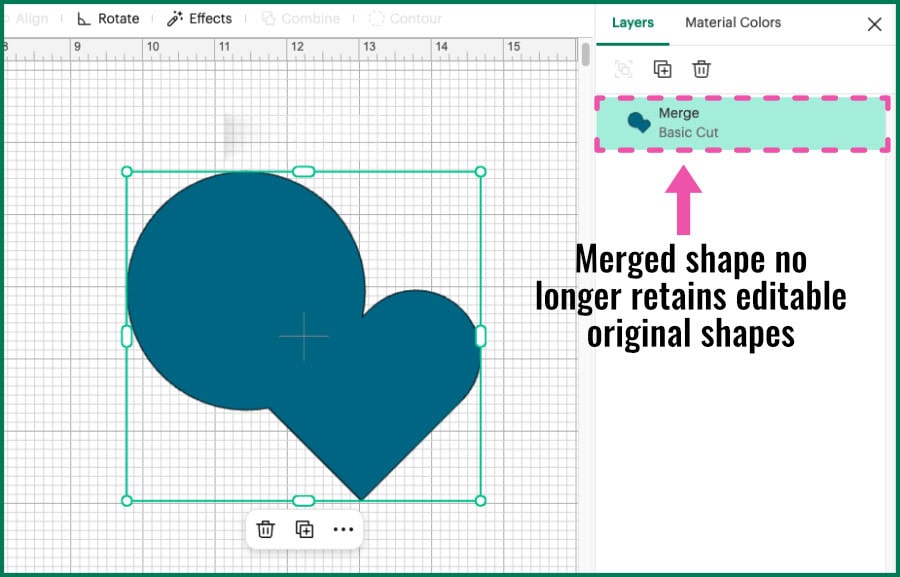Click the right middle selection handle

[x=481, y=336]
